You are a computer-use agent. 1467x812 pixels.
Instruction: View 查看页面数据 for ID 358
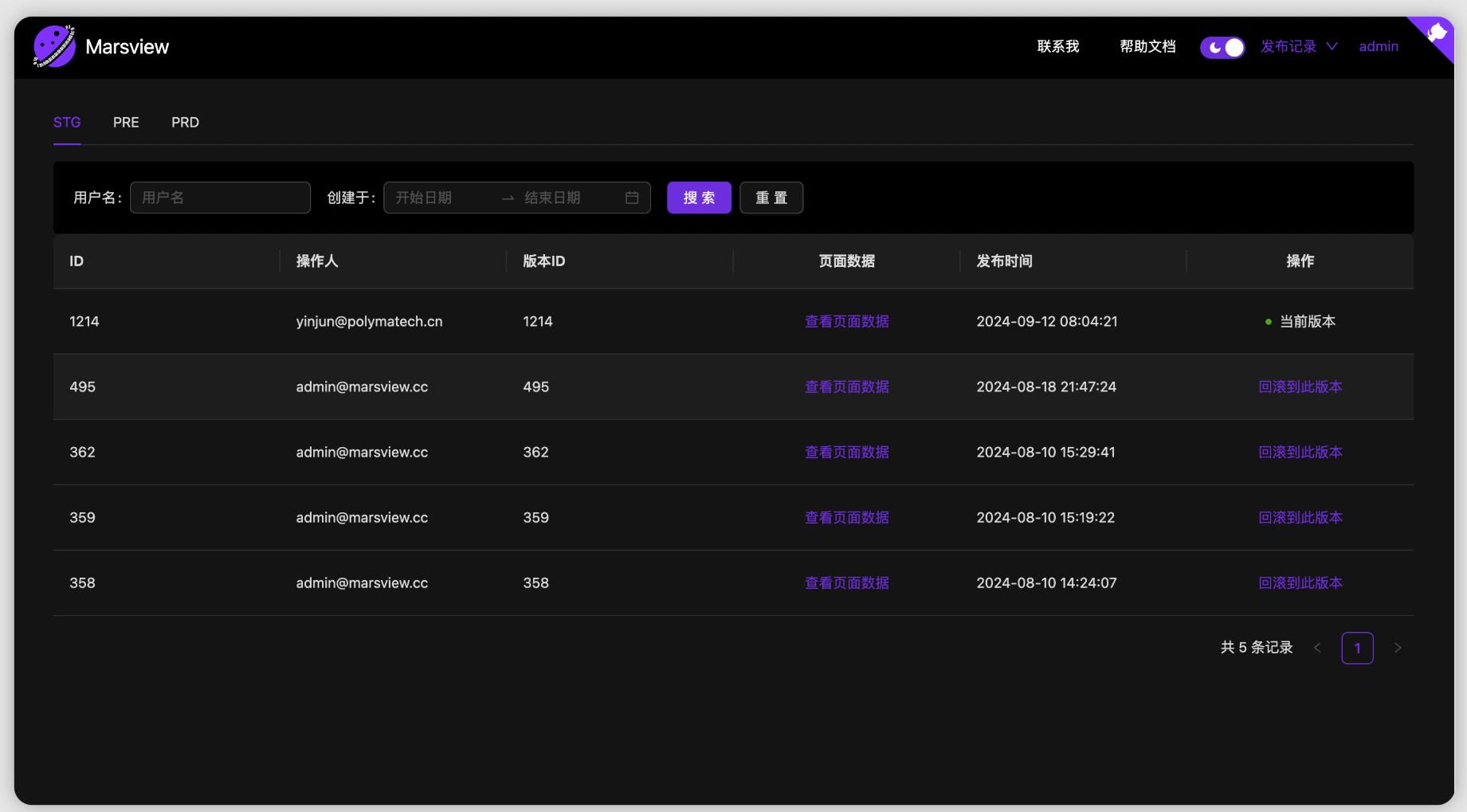[x=846, y=583]
